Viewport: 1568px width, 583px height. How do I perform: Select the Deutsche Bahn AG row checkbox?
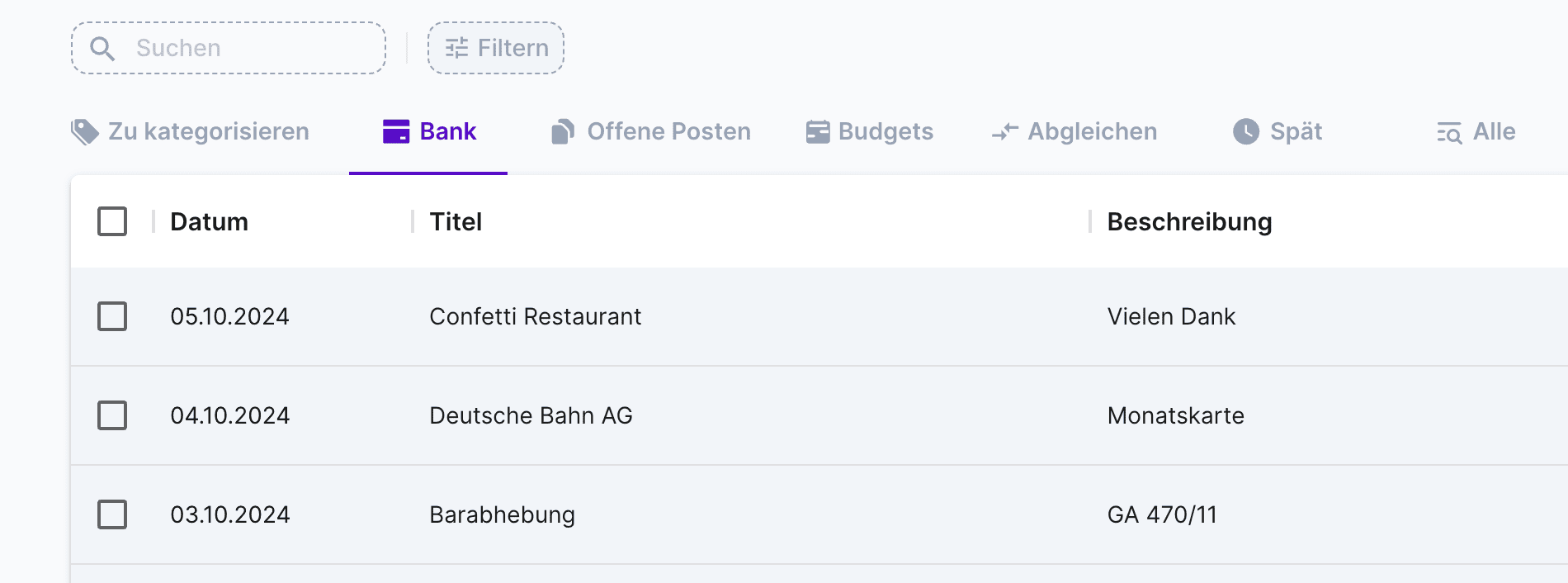click(112, 415)
